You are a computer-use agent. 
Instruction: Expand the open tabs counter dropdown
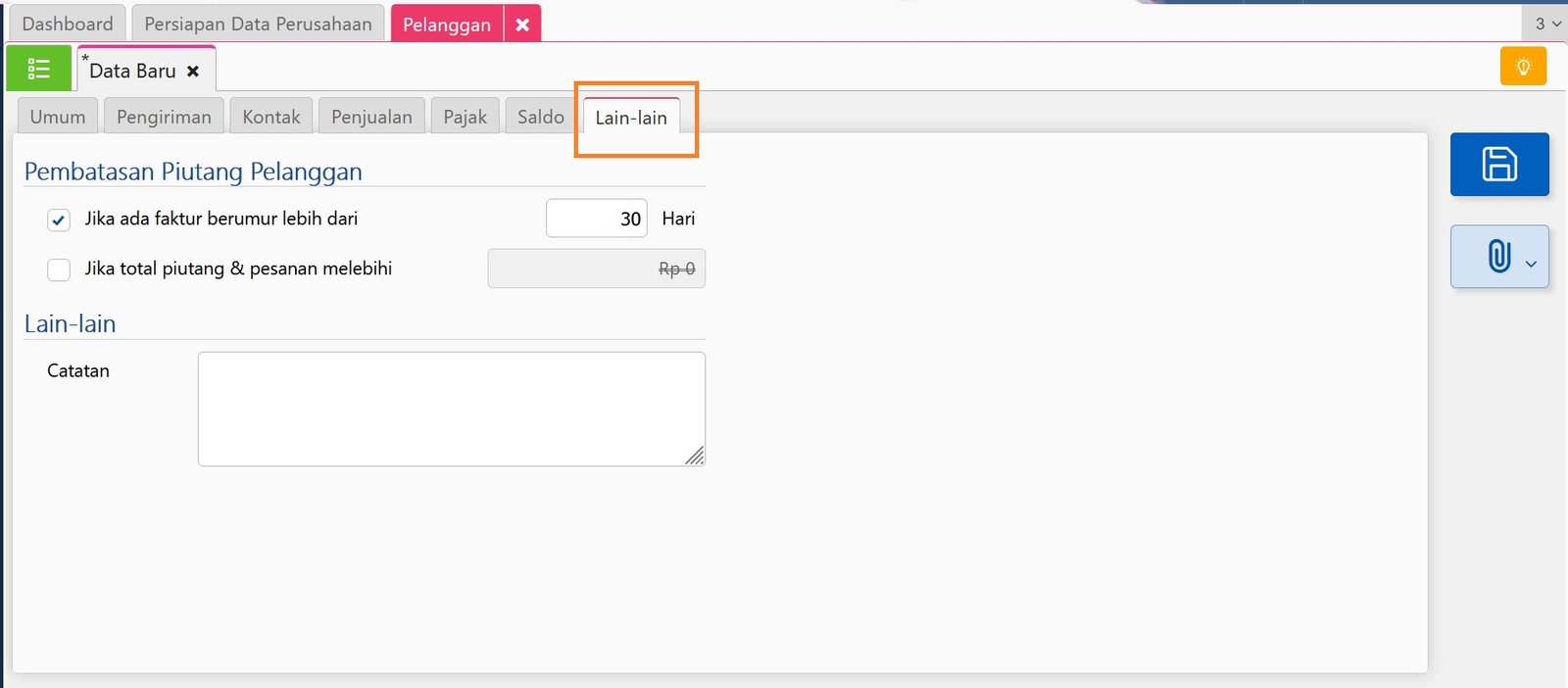[1546, 24]
